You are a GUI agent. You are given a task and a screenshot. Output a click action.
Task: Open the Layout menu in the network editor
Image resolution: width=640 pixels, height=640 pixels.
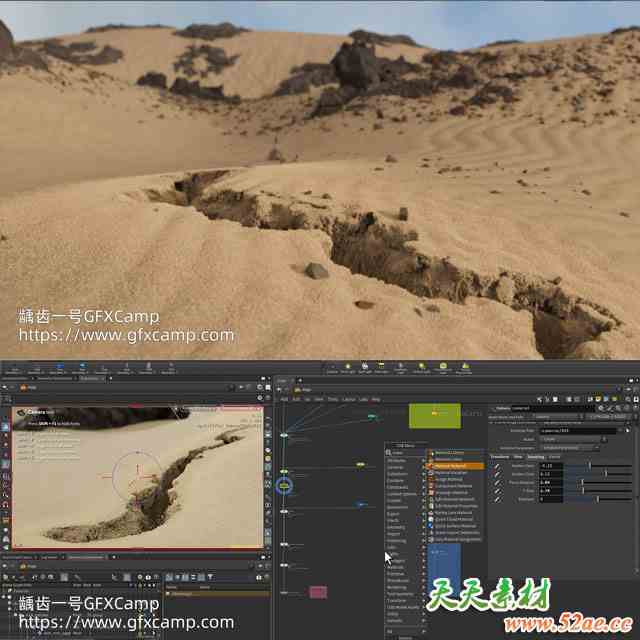pos(349,399)
